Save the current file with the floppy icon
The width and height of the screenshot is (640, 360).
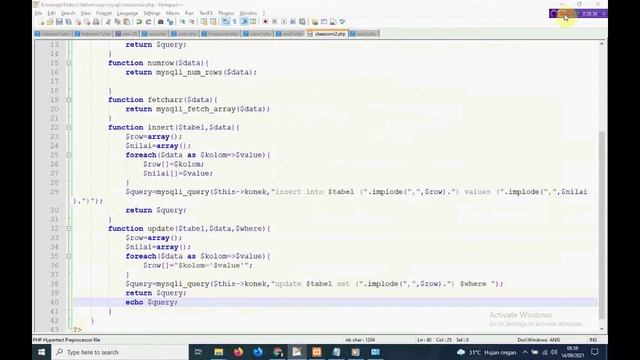click(59, 22)
